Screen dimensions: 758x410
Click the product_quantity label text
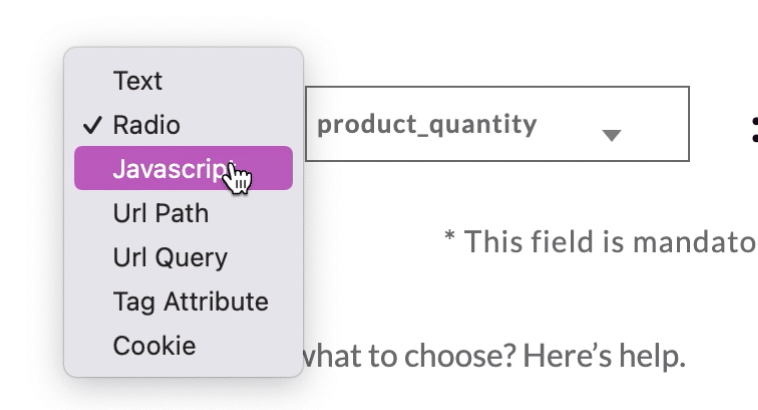tap(427, 125)
